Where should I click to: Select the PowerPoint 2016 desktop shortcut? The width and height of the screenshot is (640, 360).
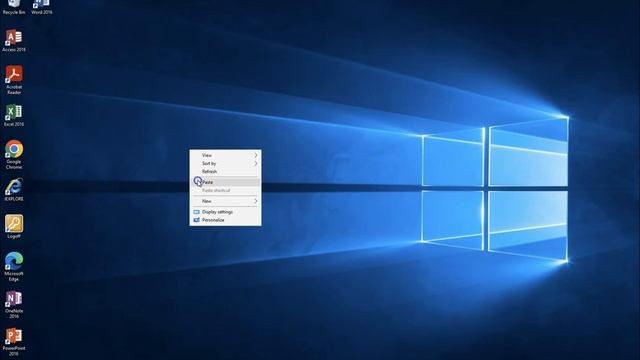[14, 342]
